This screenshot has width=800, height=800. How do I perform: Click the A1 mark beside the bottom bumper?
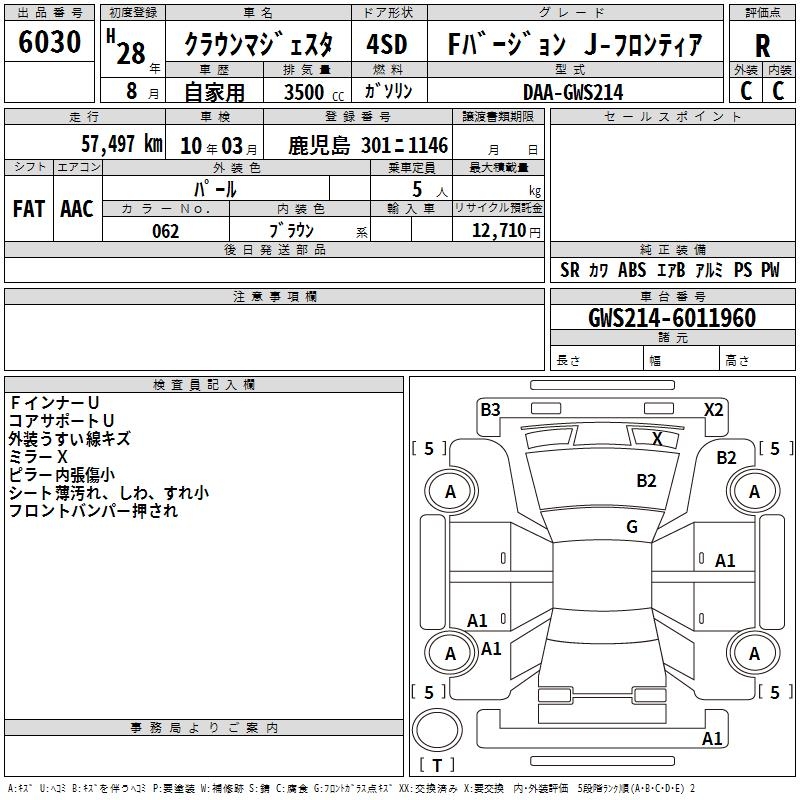click(712, 739)
